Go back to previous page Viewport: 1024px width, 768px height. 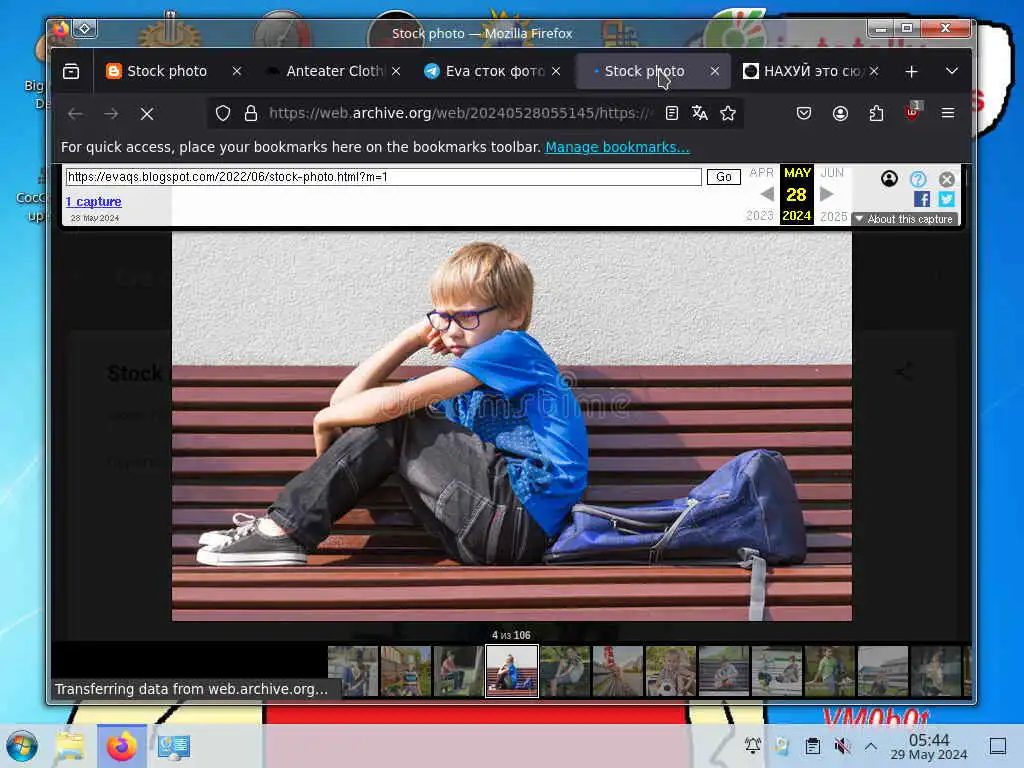[x=75, y=114]
